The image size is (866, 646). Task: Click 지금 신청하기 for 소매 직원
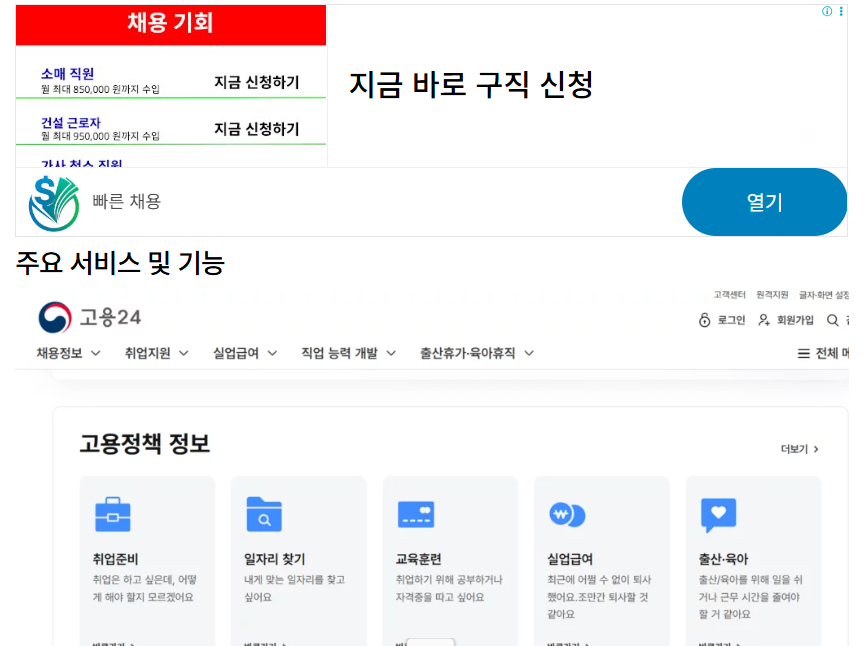[257, 82]
